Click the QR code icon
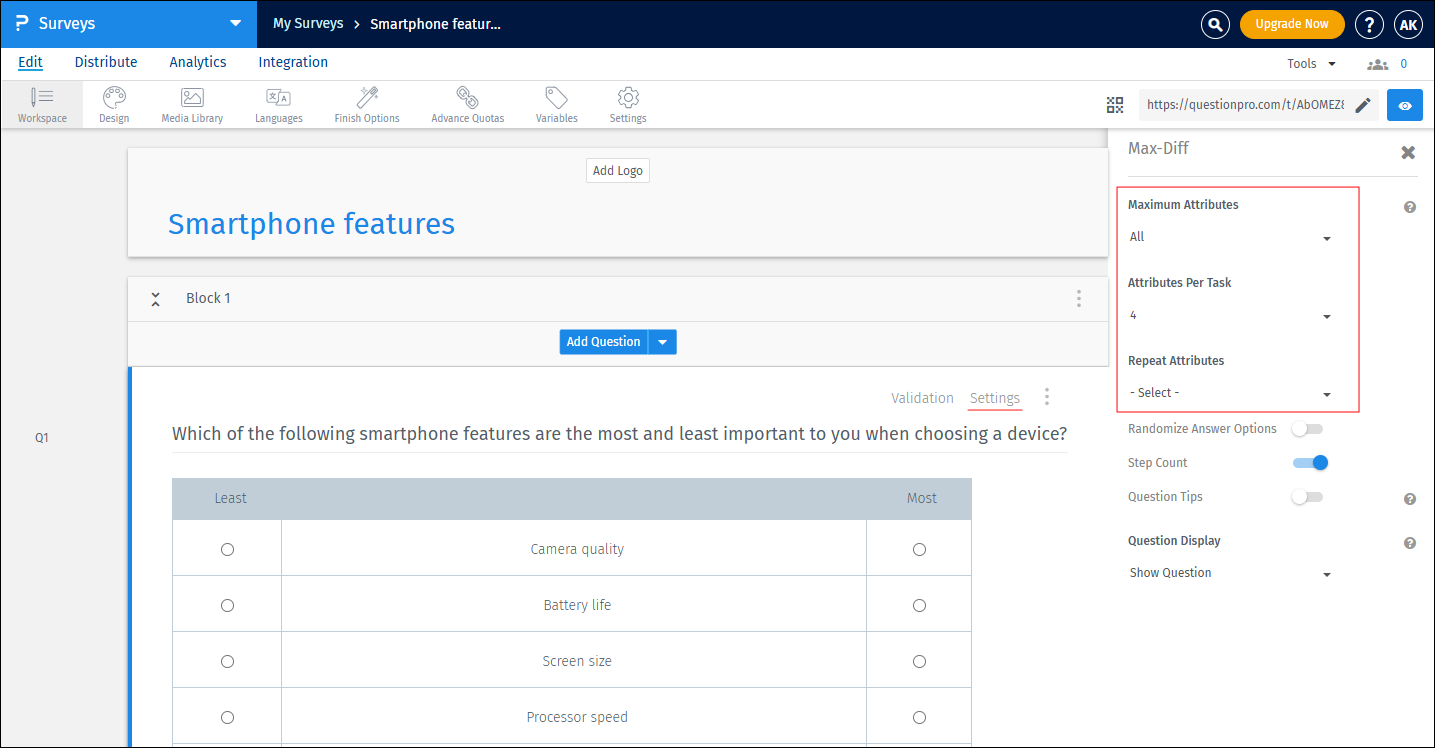This screenshot has height=748, width=1435. (x=1115, y=105)
